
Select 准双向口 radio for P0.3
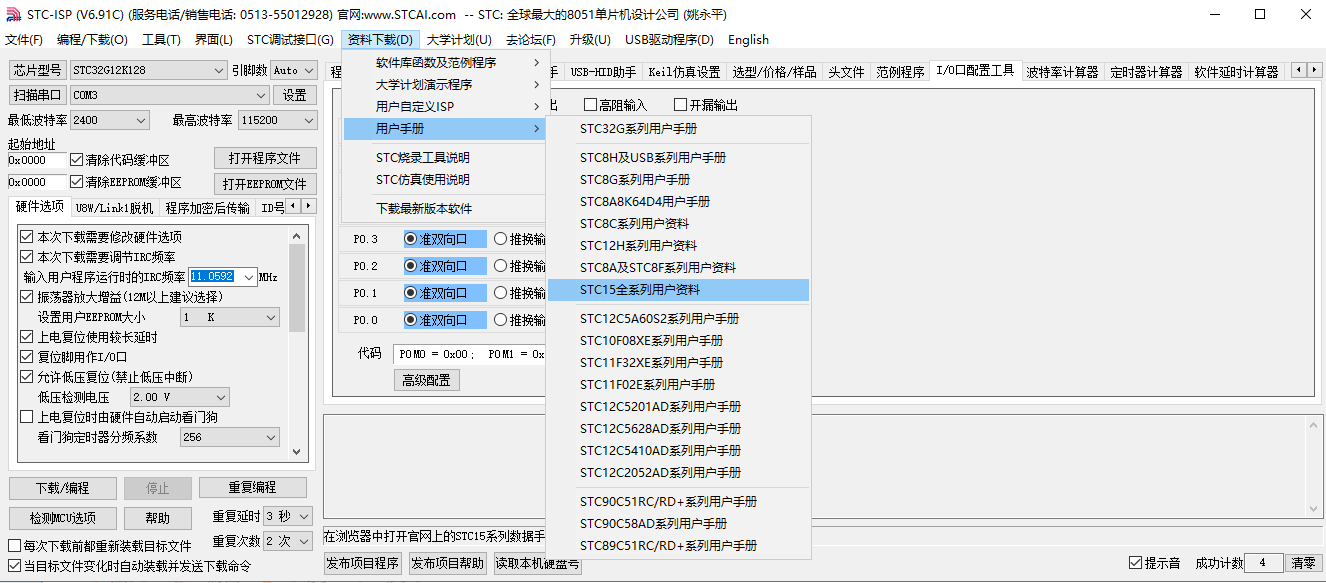tap(410, 239)
